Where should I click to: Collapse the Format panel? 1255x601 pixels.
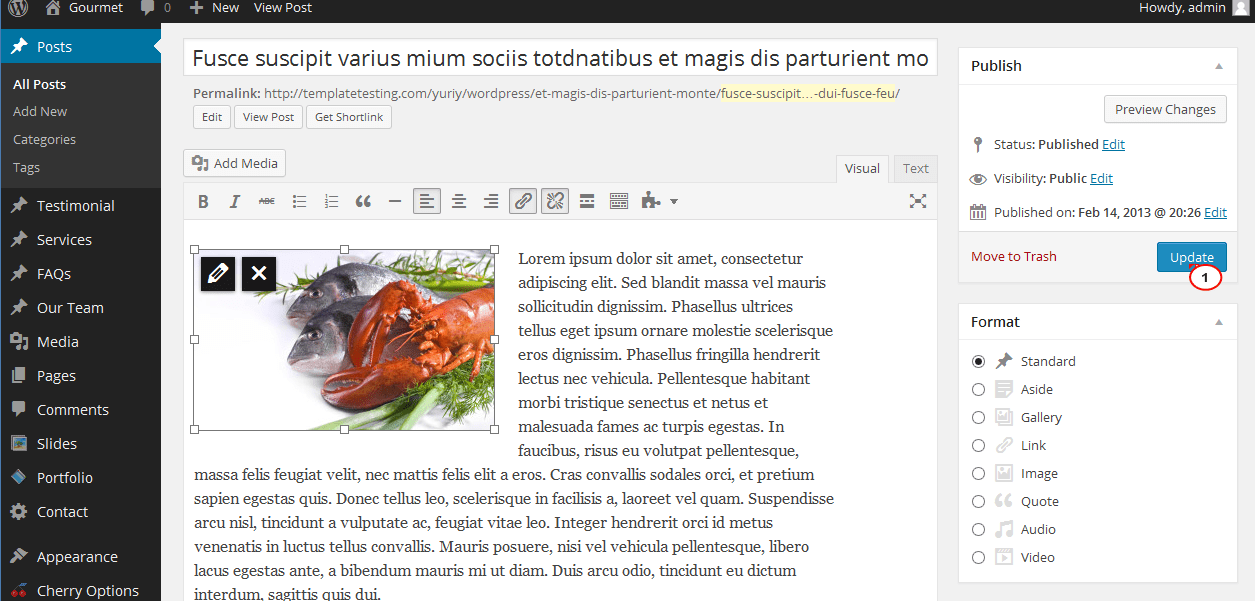pos(1218,321)
